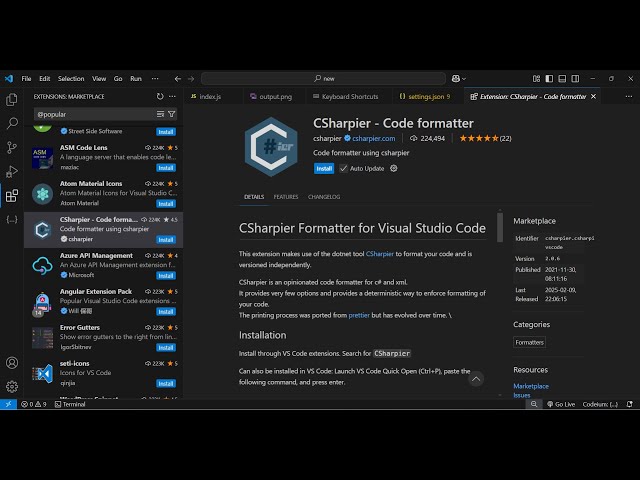Select the FEATURES tab
The image size is (640, 480).
coord(286,197)
